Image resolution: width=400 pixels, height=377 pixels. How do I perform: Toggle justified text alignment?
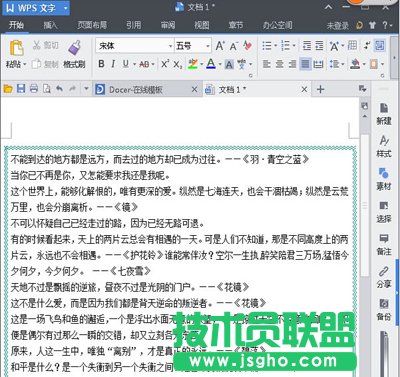click(x=305, y=64)
